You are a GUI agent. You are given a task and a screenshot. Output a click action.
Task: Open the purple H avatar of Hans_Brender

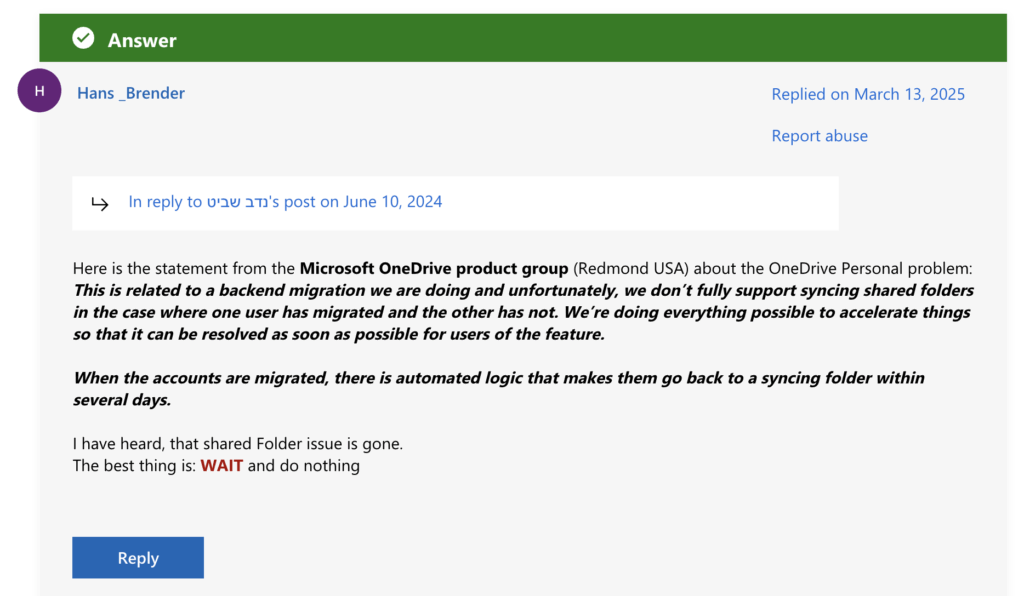(39, 91)
